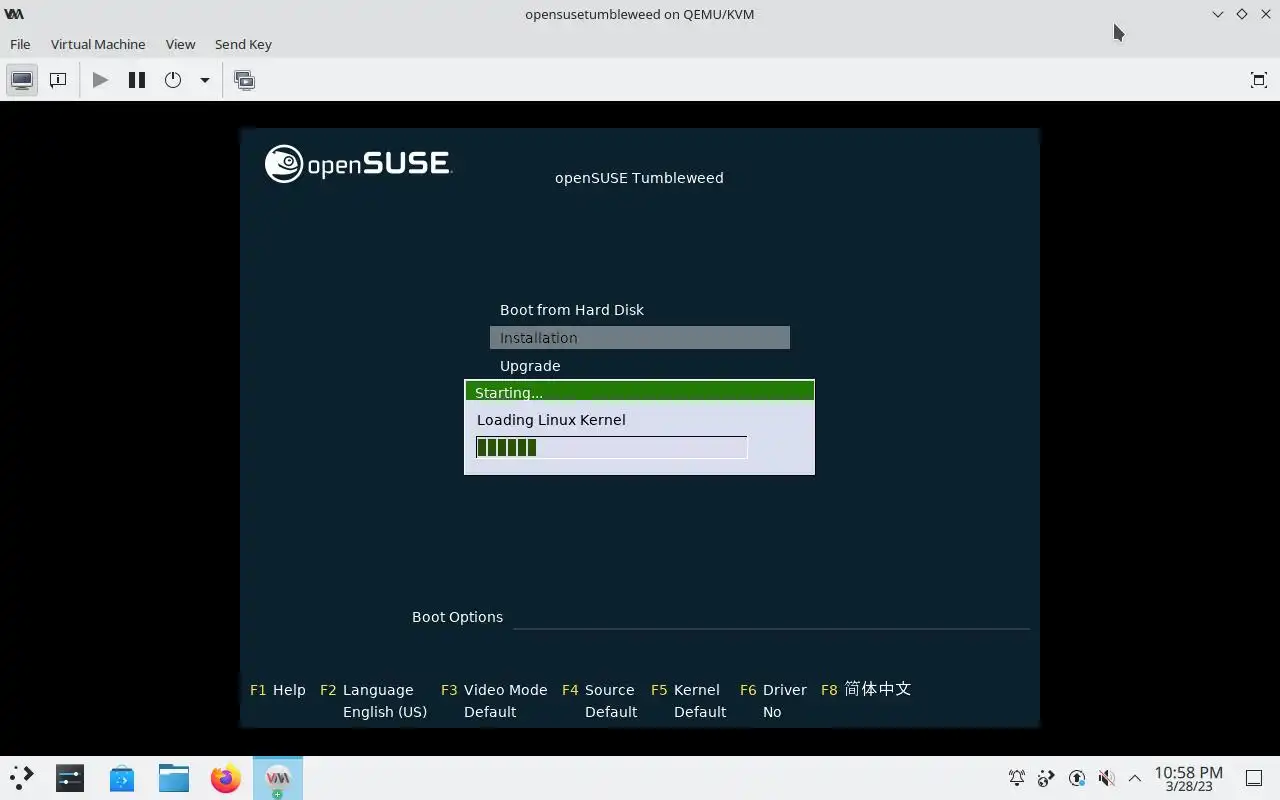Open the KDE application launcher

21,778
